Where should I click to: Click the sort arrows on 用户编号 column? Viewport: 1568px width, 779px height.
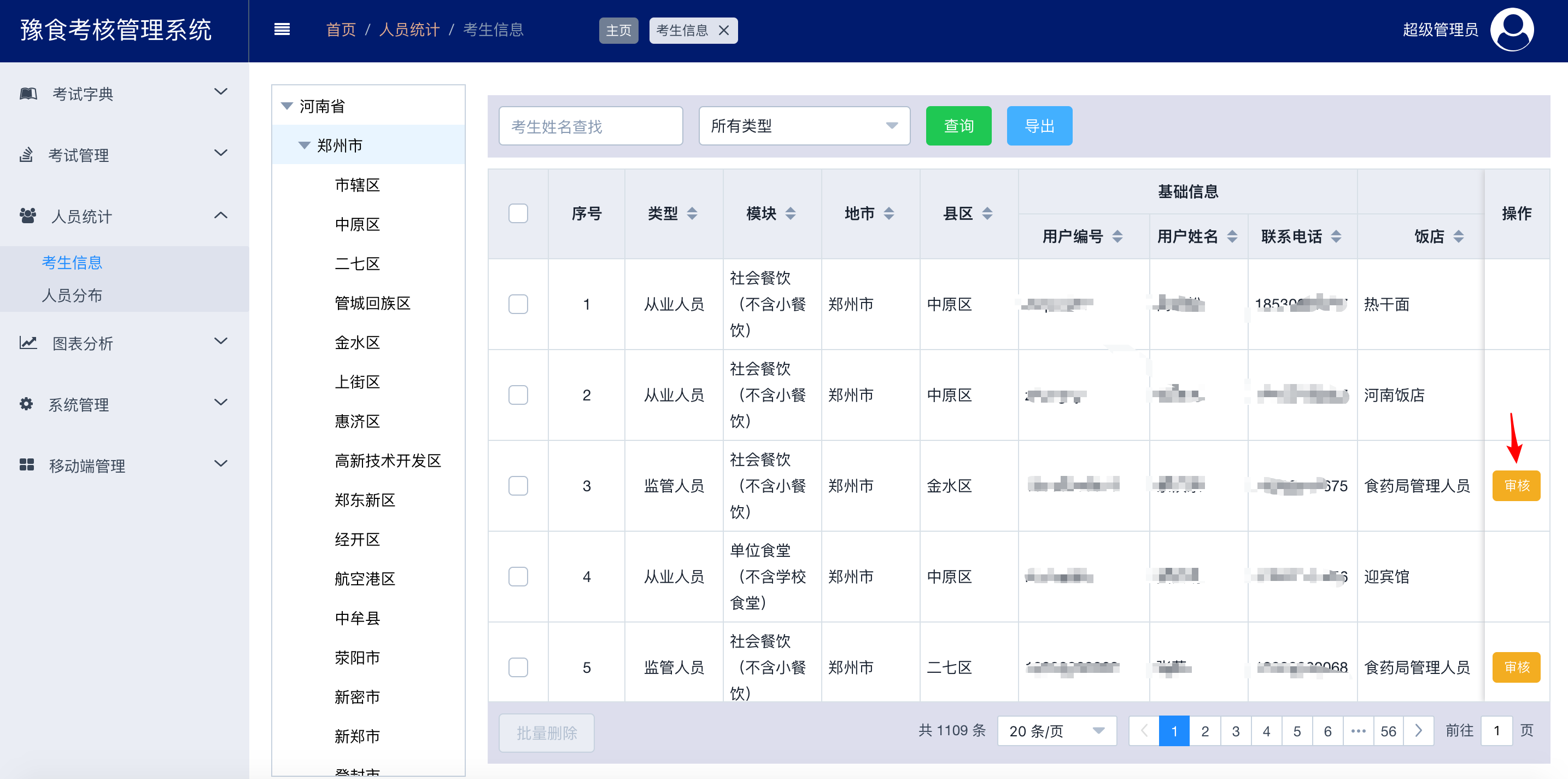click(x=1118, y=236)
